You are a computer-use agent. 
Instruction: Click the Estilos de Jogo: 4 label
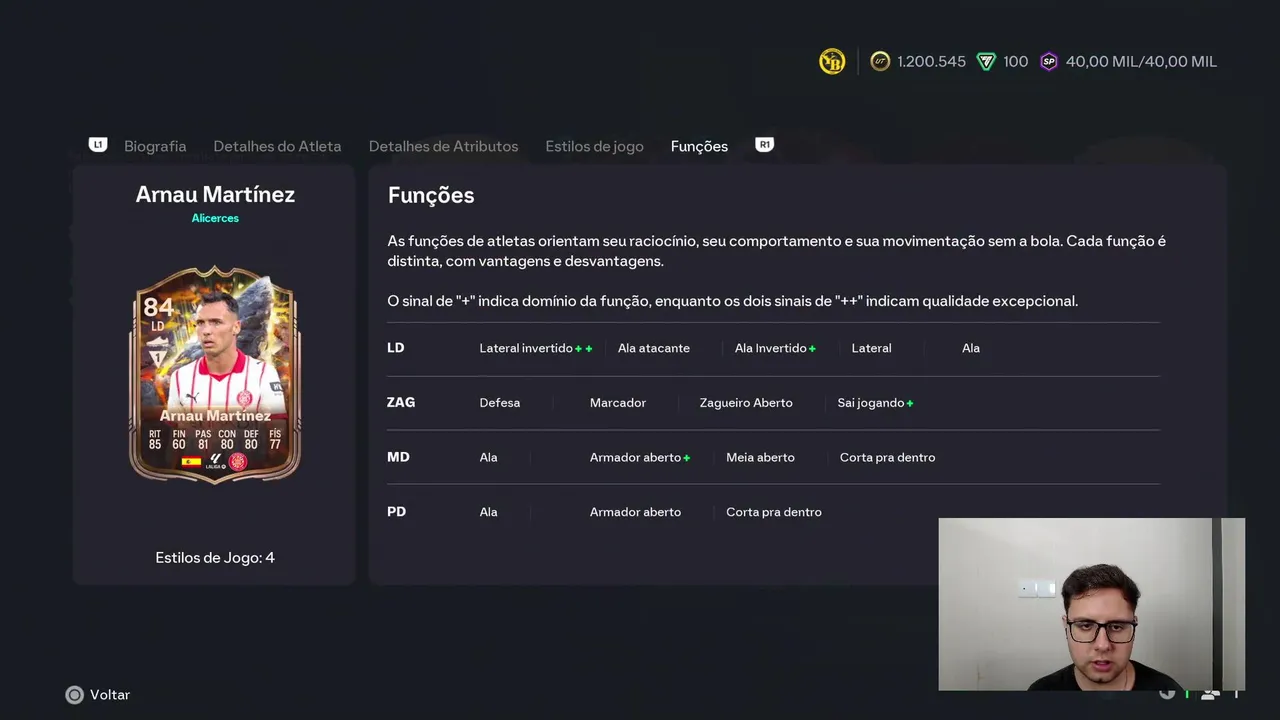pos(215,558)
